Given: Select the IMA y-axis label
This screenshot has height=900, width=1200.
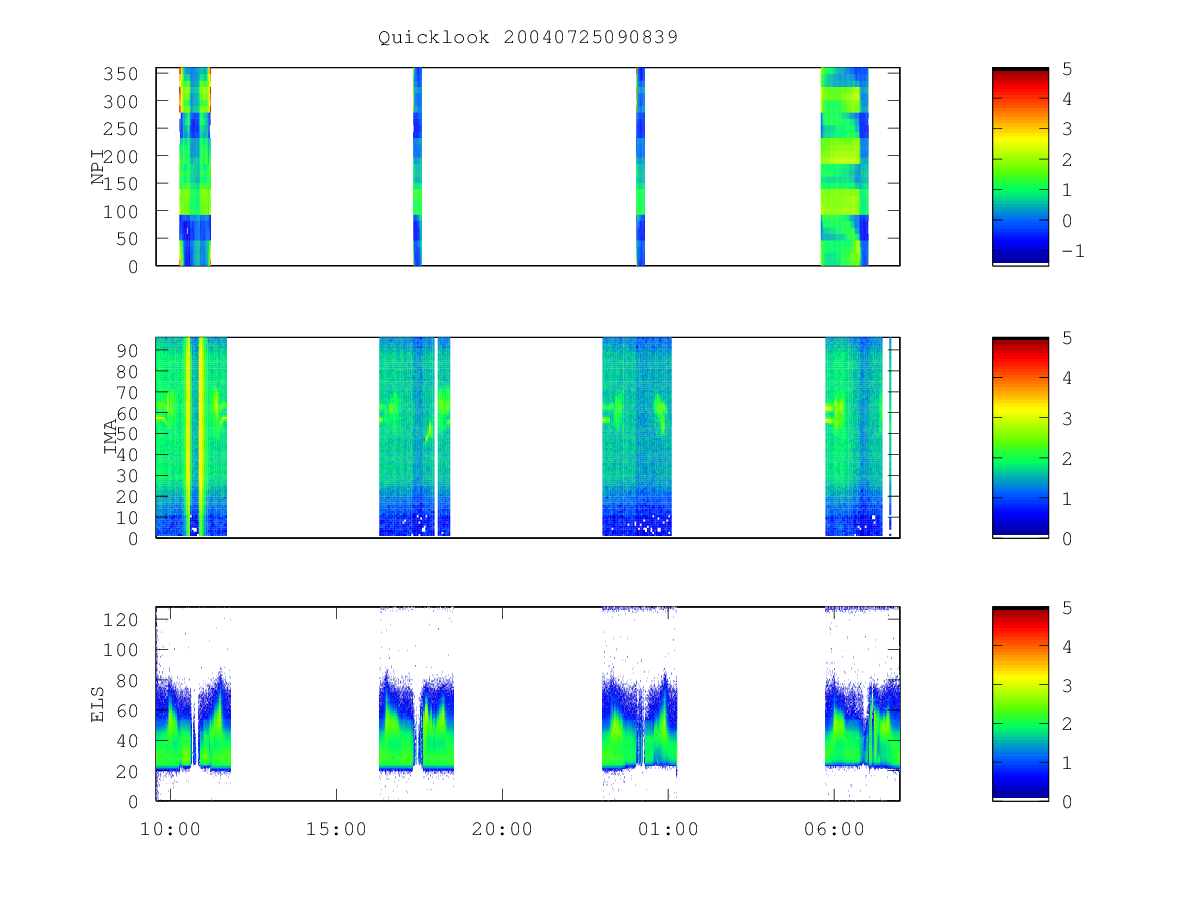Looking at the screenshot, I should tap(113, 437).
